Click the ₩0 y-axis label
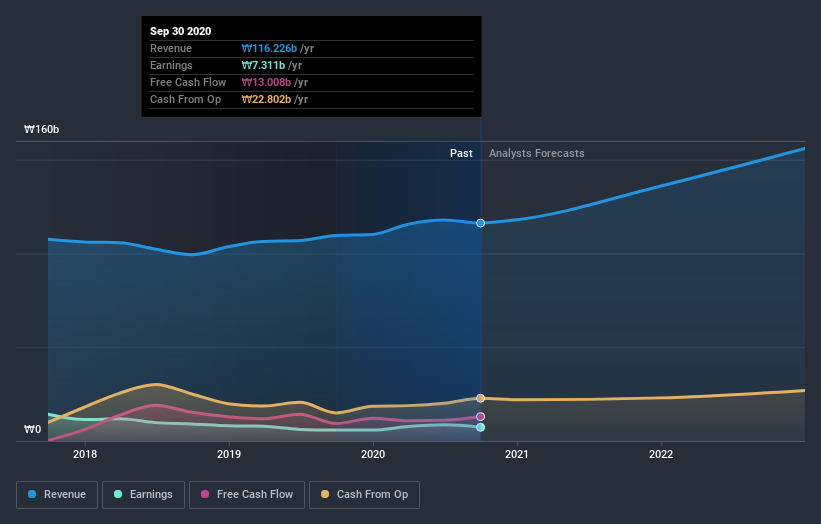This screenshot has height=524, width=821. pos(32,429)
